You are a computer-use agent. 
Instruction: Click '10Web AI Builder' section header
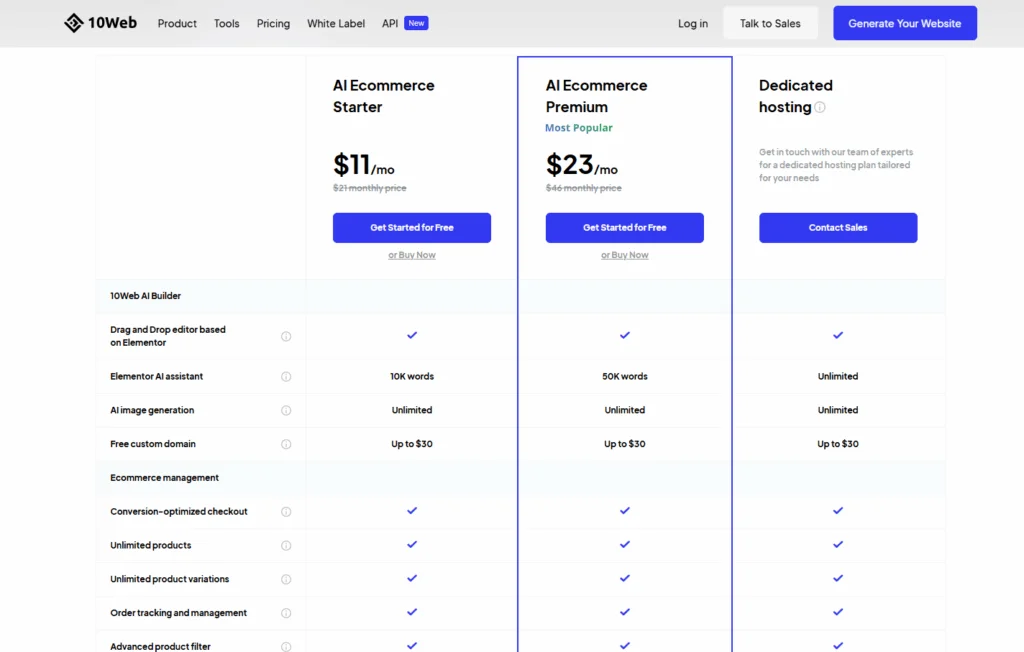pyautogui.click(x=146, y=295)
